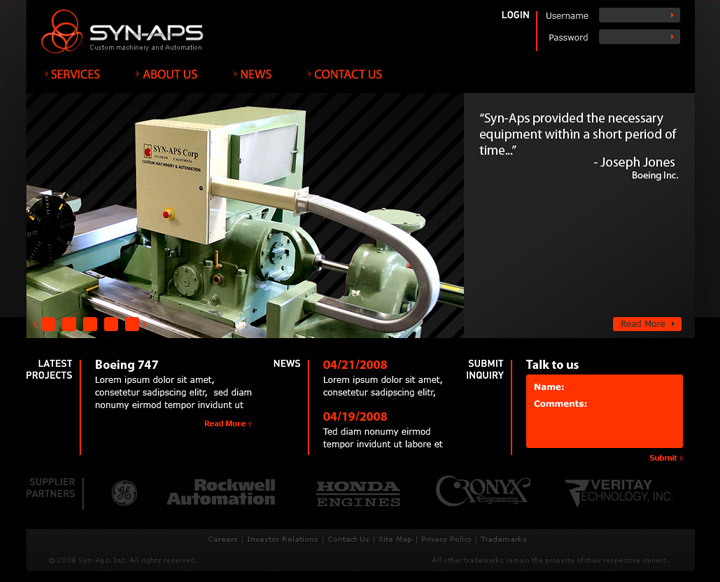Click the arrow in the Username field
The height and width of the screenshot is (582, 720).
673,15
